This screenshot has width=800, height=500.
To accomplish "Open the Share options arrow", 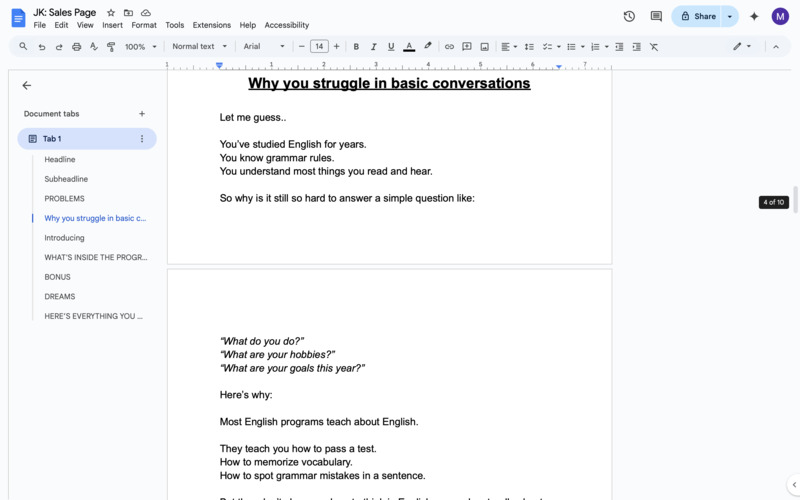I will (x=730, y=16).
